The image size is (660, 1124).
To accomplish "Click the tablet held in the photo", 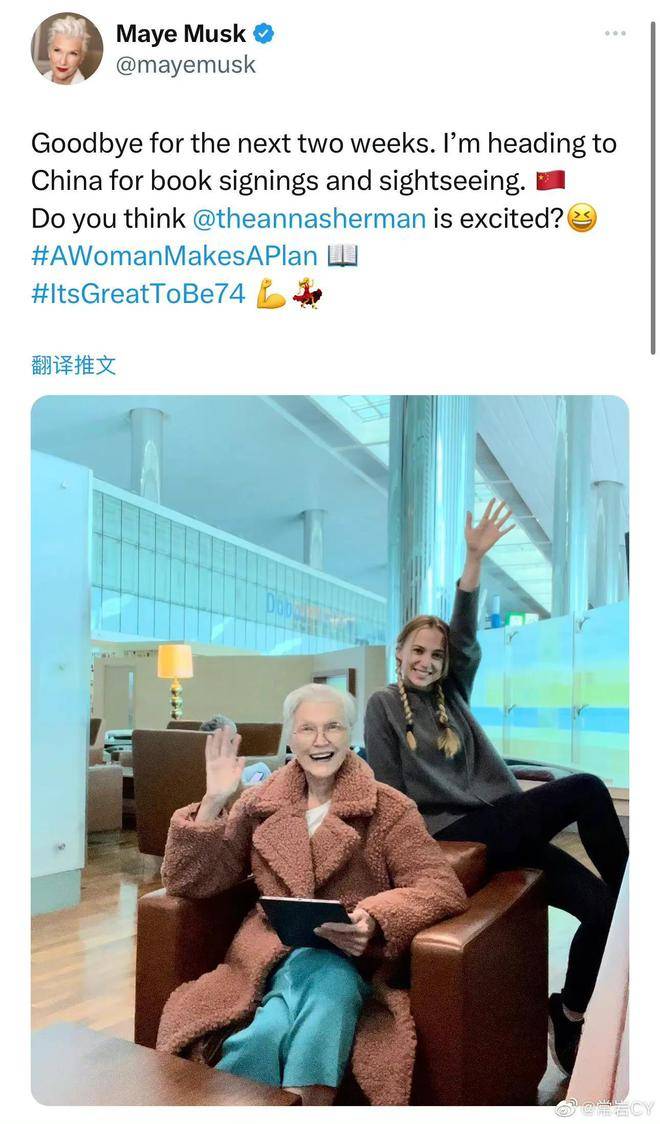I will click(x=305, y=921).
